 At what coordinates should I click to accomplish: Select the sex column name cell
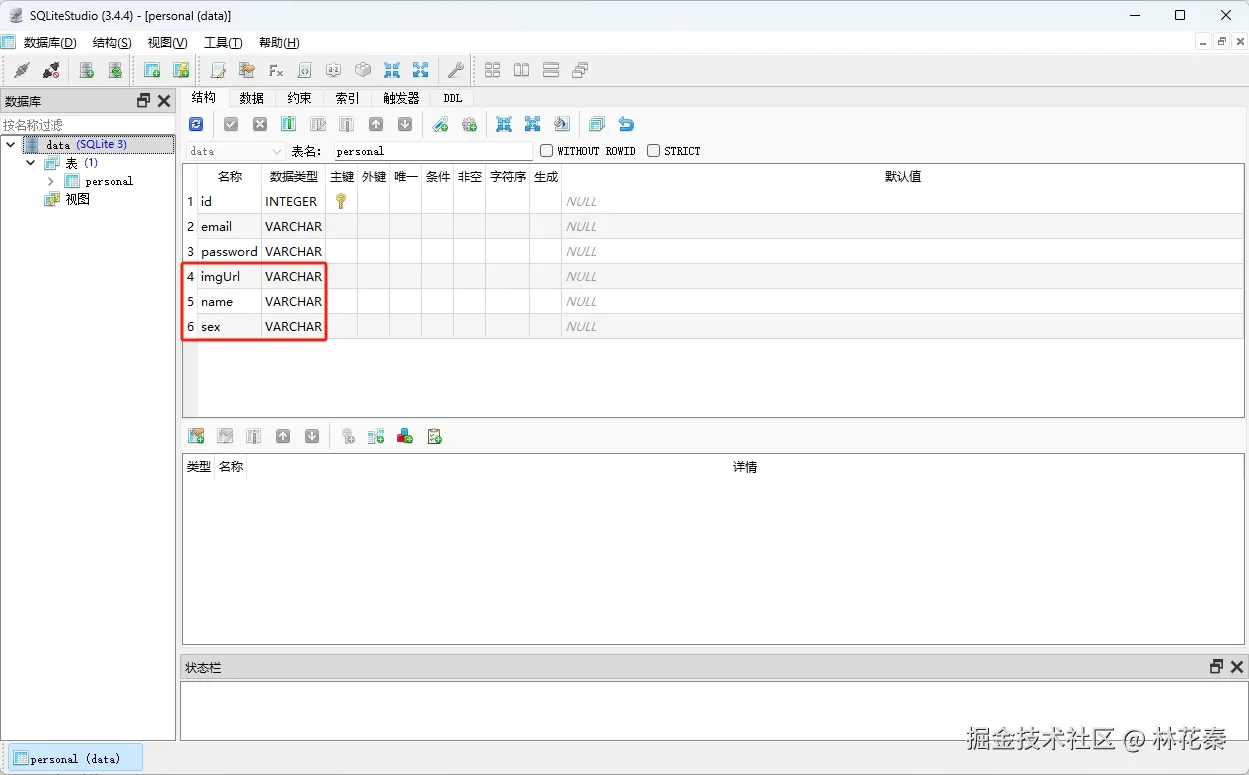click(x=229, y=326)
